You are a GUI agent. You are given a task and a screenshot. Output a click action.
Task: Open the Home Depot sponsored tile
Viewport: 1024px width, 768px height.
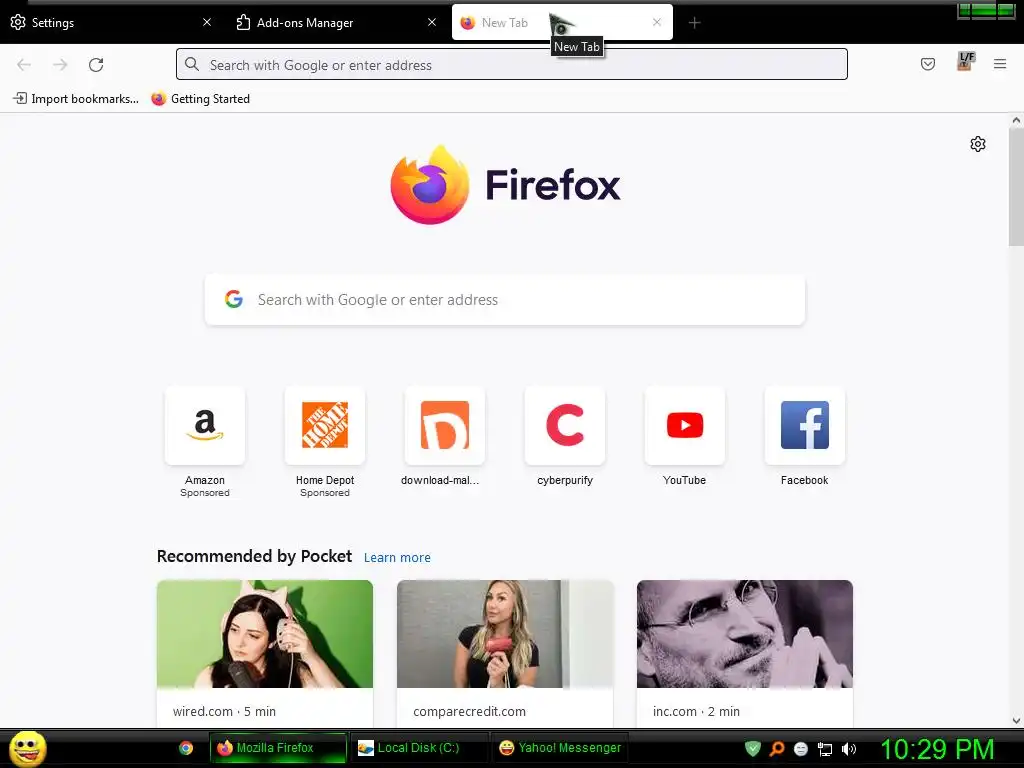[x=325, y=426]
